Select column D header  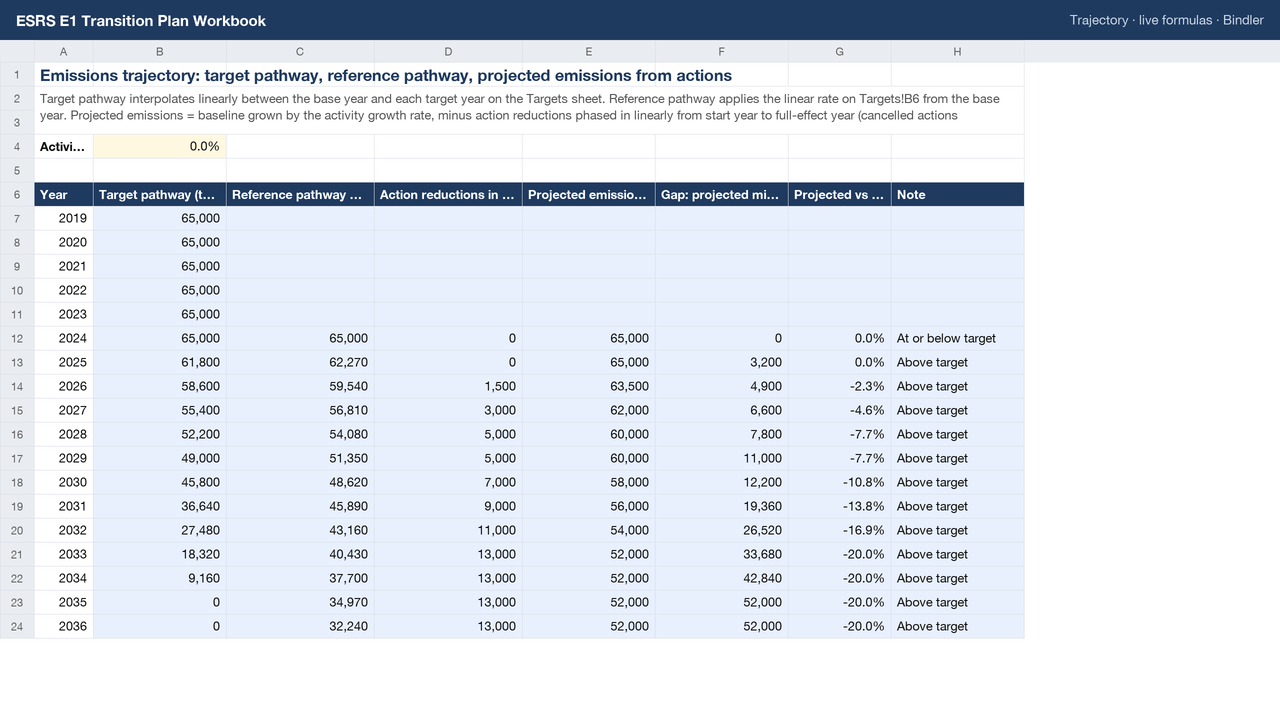pyautogui.click(x=448, y=51)
